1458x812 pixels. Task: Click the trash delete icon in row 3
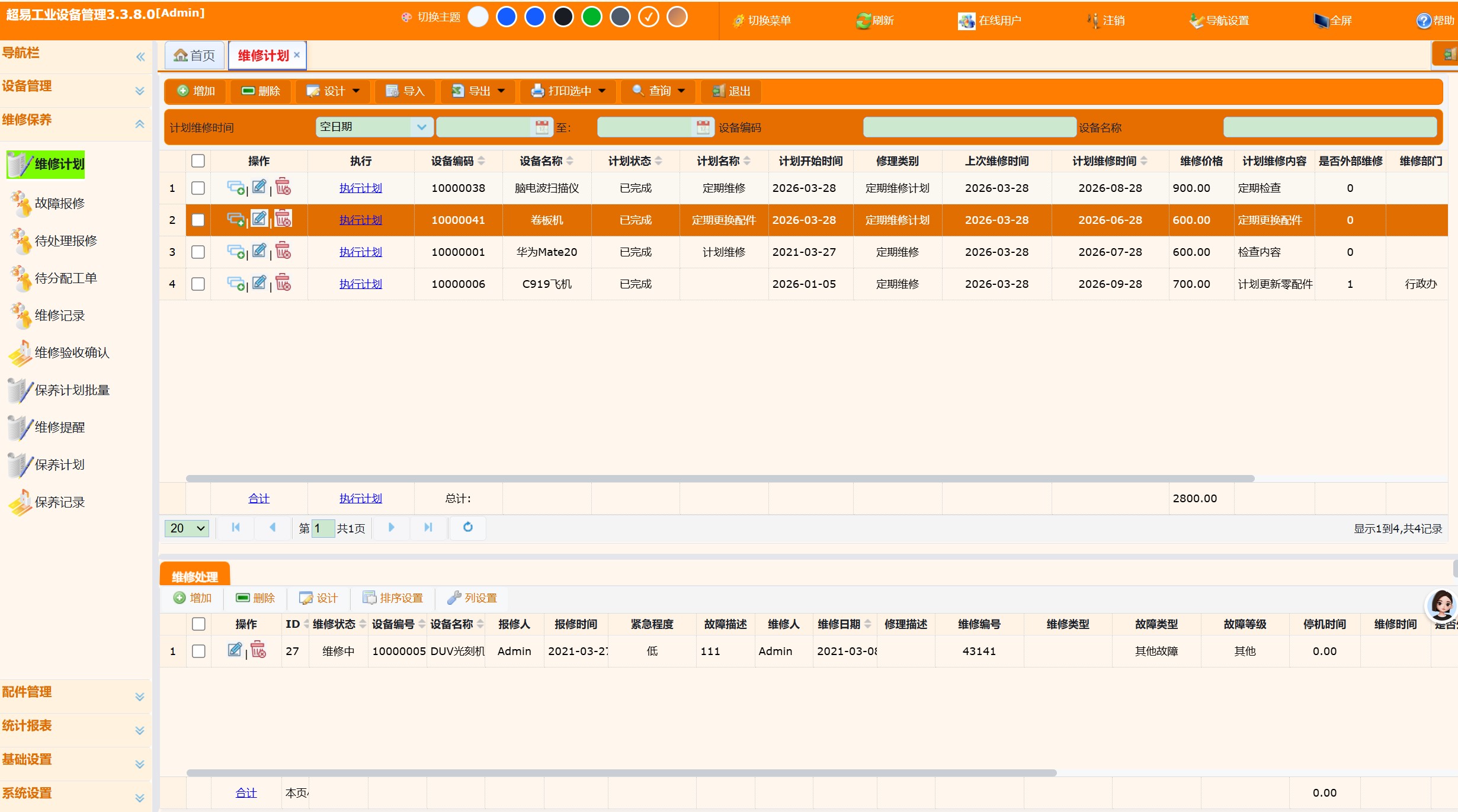pos(283,251)
